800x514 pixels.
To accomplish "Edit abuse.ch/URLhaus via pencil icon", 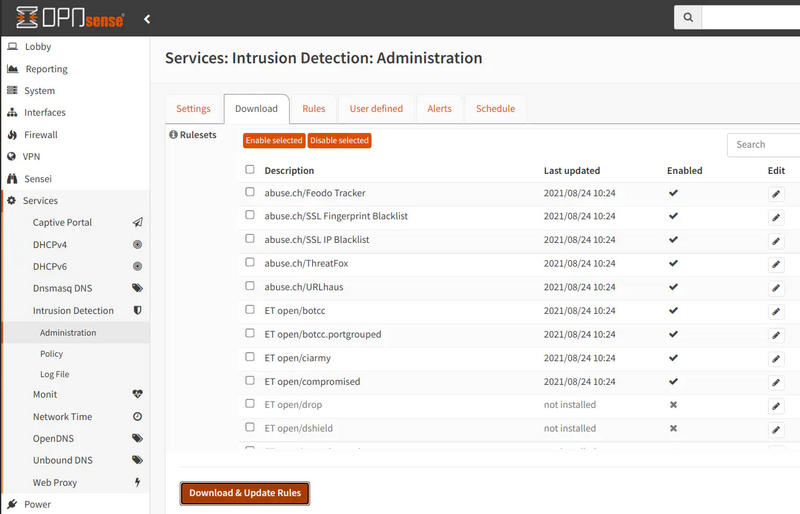I will [x=776, y=288].
